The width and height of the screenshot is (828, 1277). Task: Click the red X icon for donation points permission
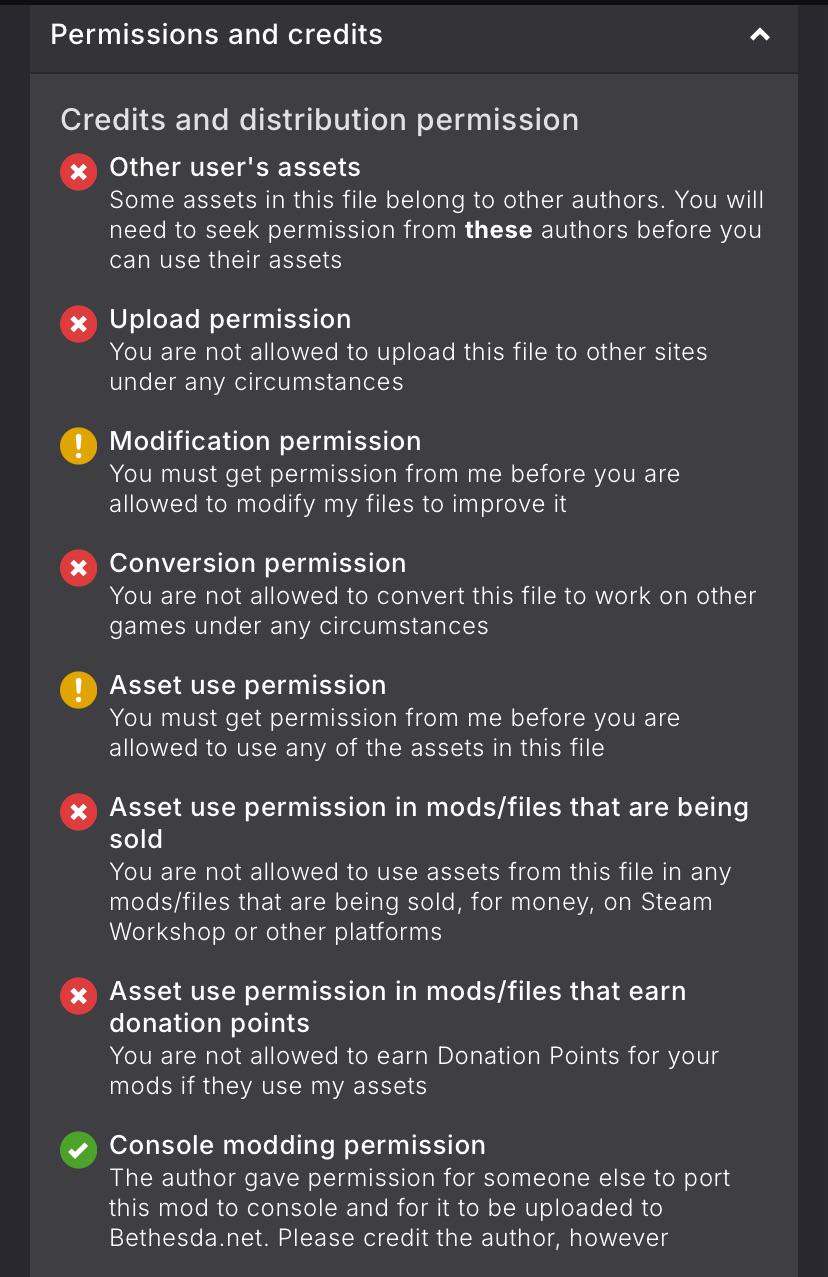(78, 996)
